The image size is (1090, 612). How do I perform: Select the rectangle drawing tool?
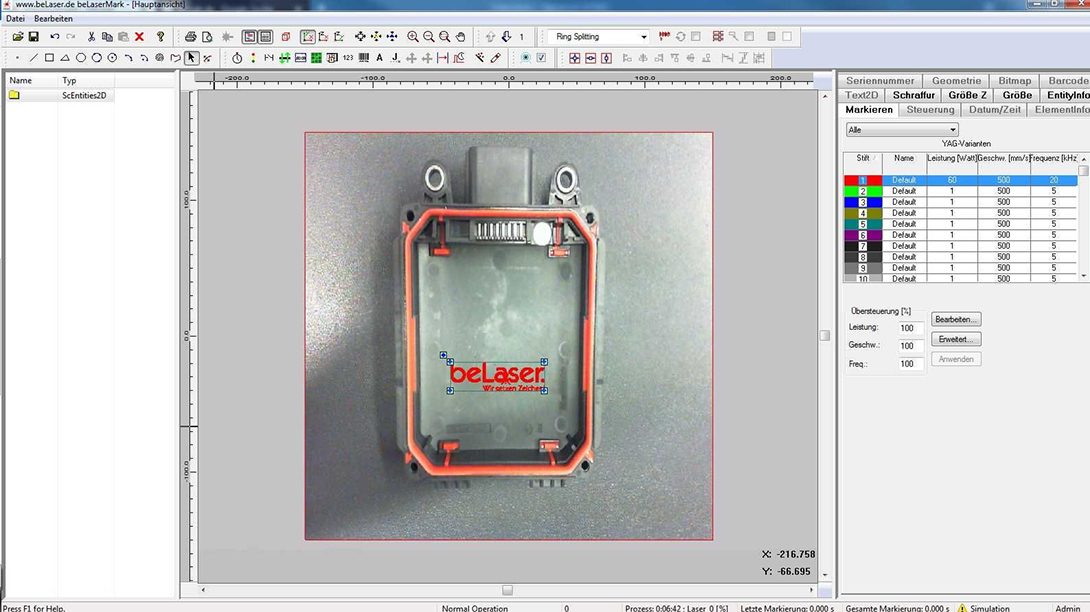[x=49, y=58]
